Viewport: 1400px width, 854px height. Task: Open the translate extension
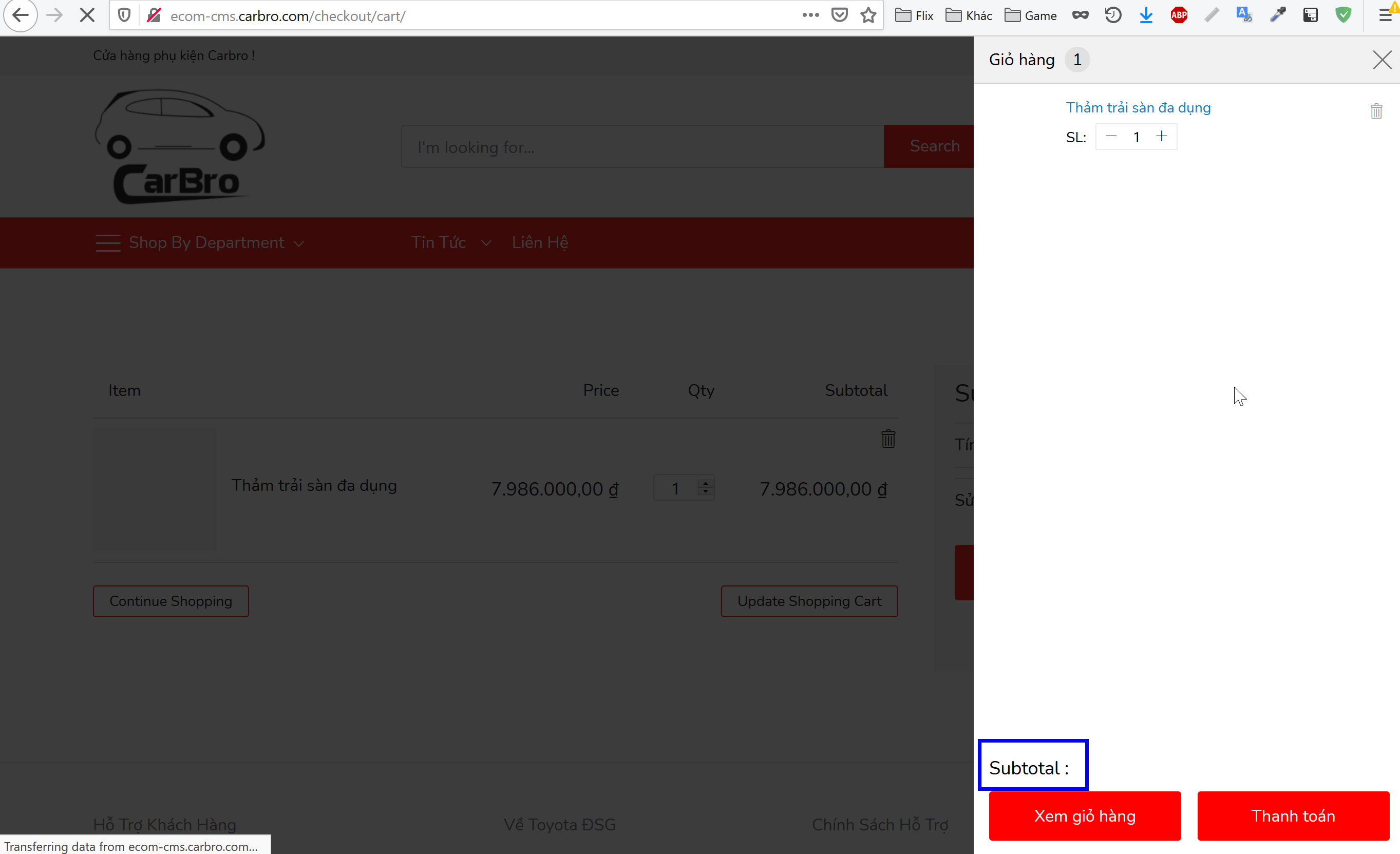tap(1244, 15)
